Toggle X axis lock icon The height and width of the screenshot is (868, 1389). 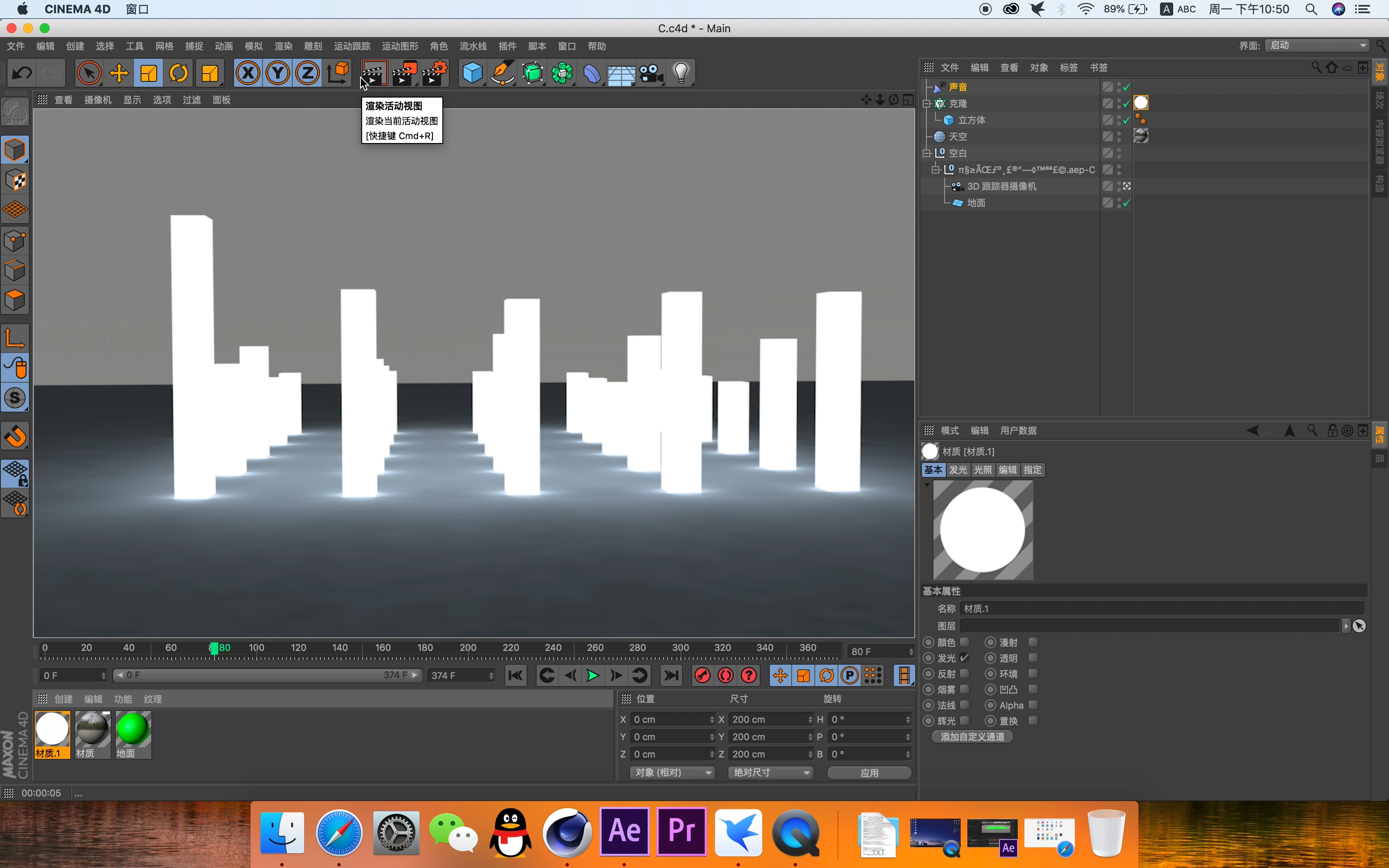248,73
